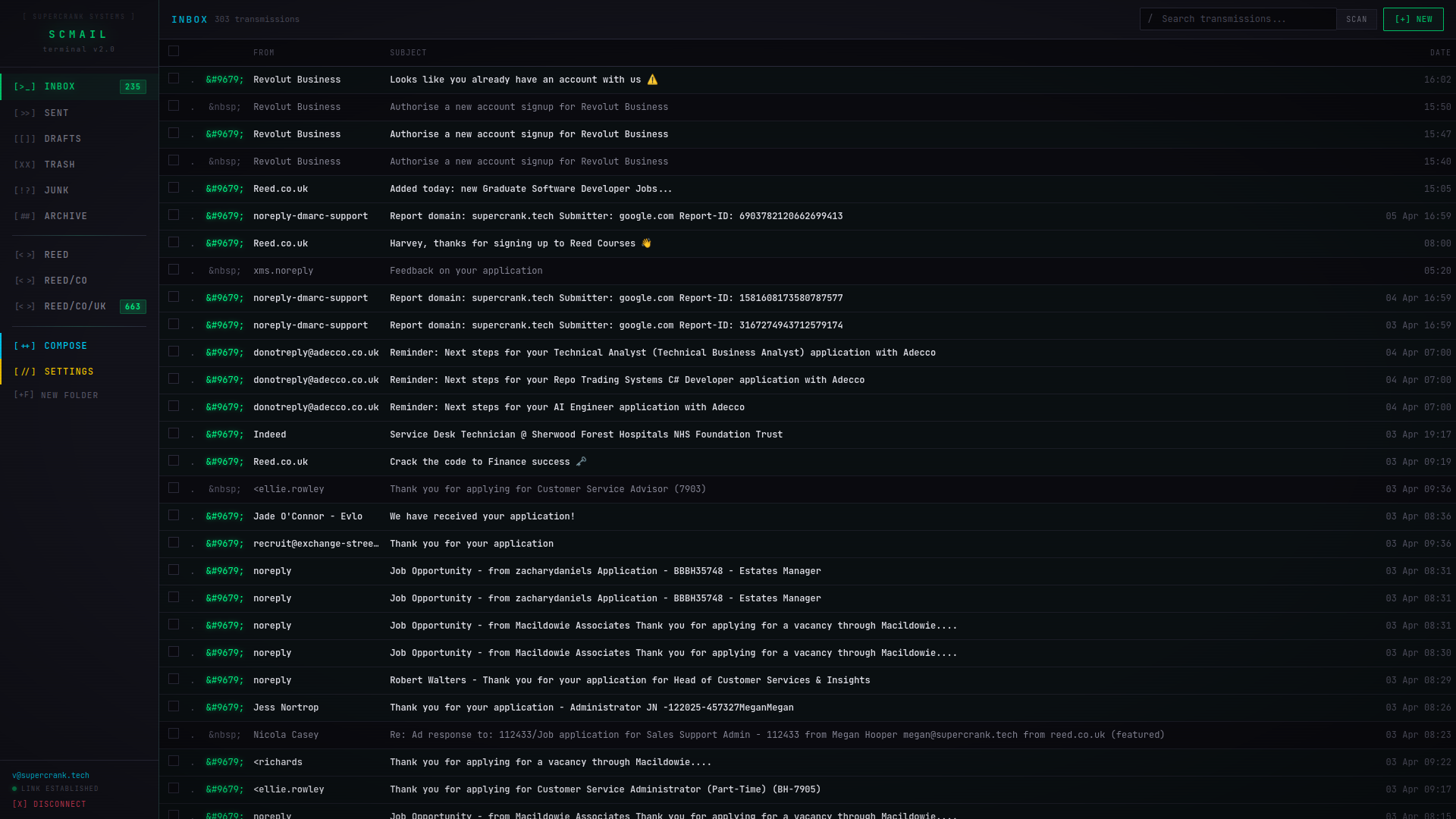Open '<richards' Macildowie vacancy email
The image size is (1456, 819).
tap(807, 762)
